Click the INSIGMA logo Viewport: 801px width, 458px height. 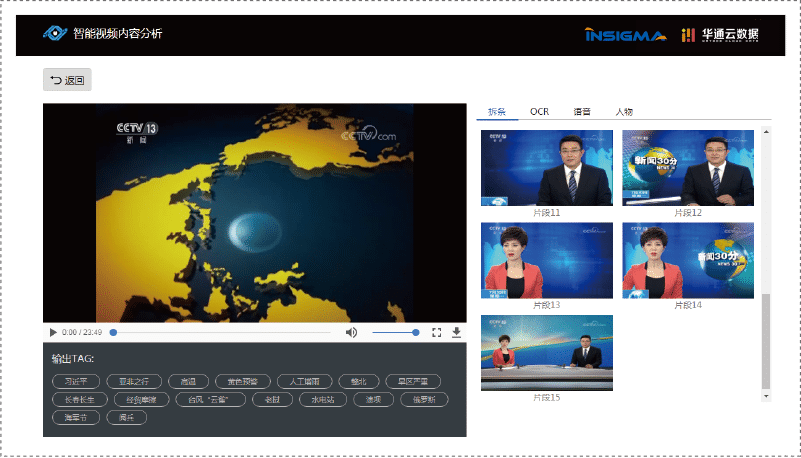click(x=624, y=35)
